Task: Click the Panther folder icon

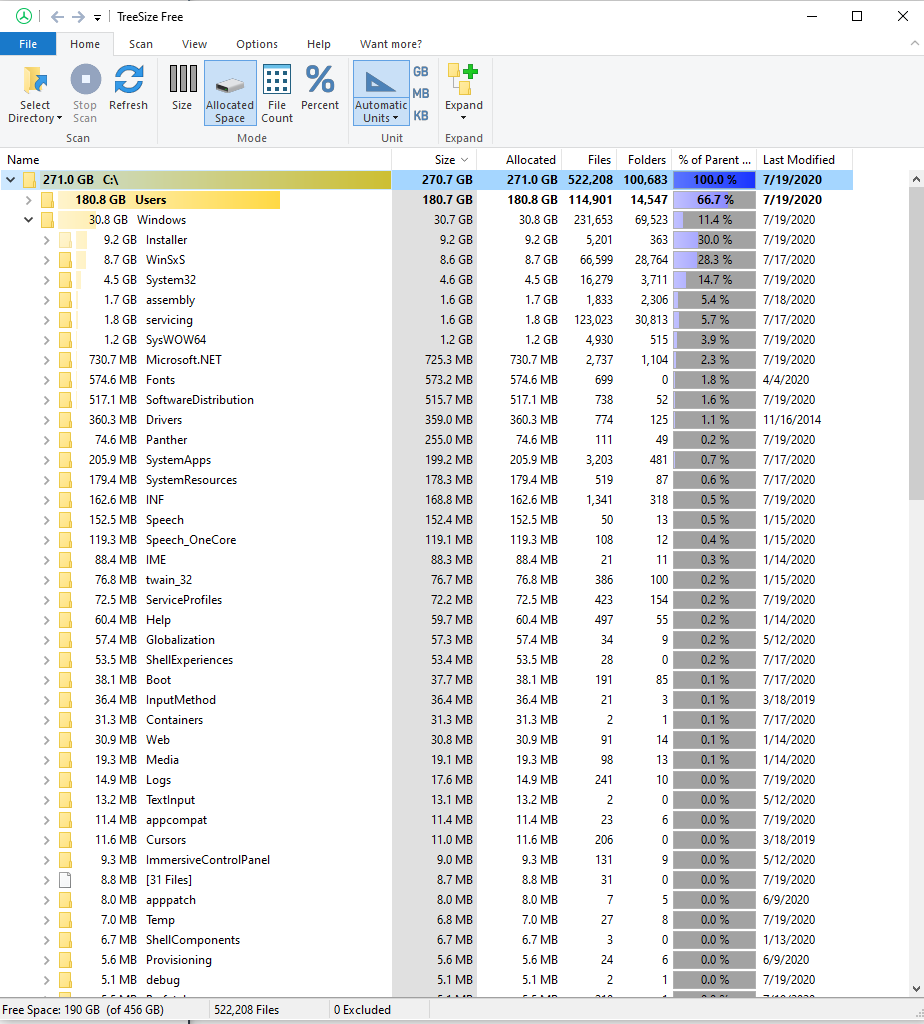Action: (65, 440)
